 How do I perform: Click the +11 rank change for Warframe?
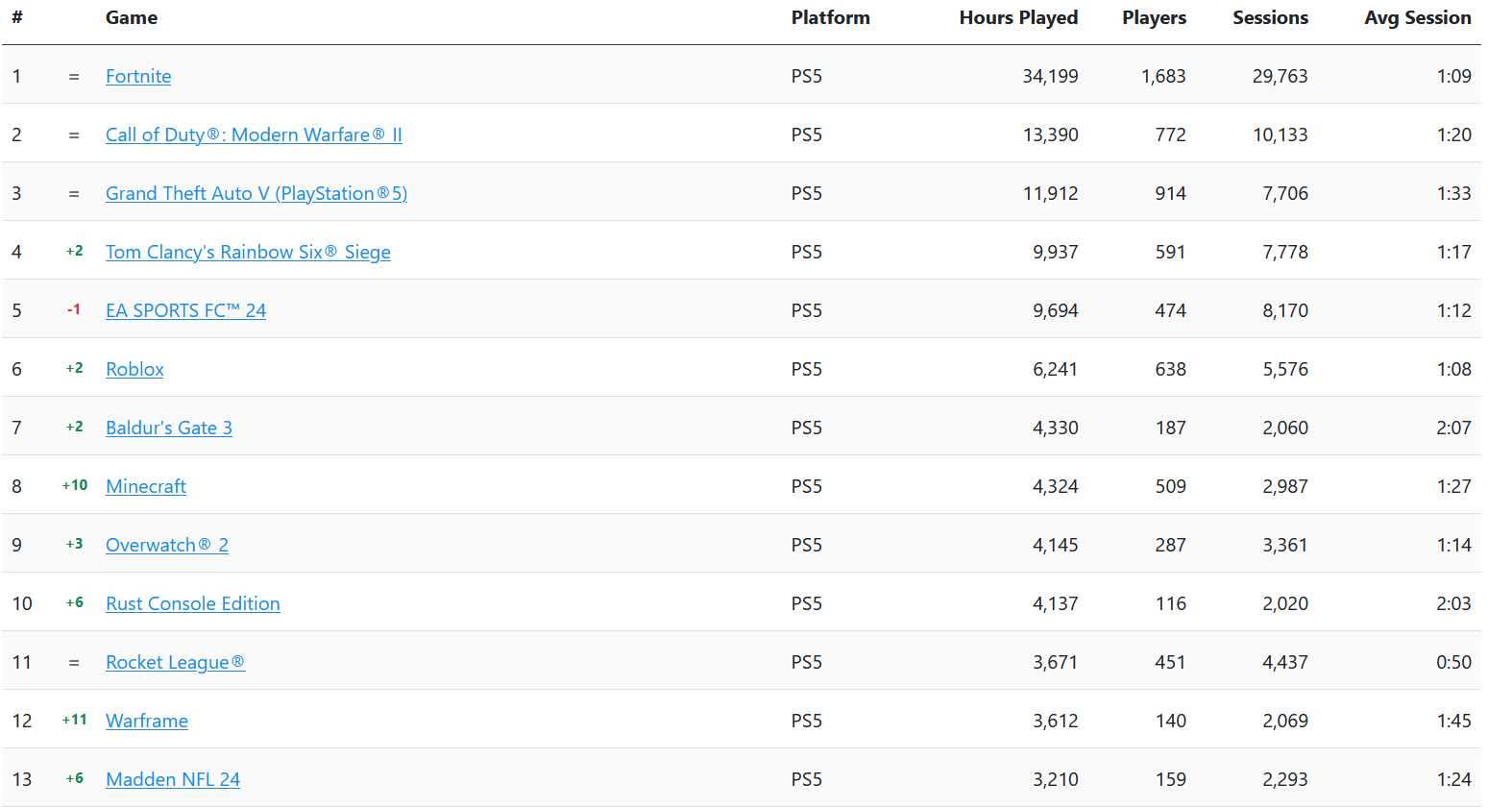pyautogui.click(x=74, y=720)
